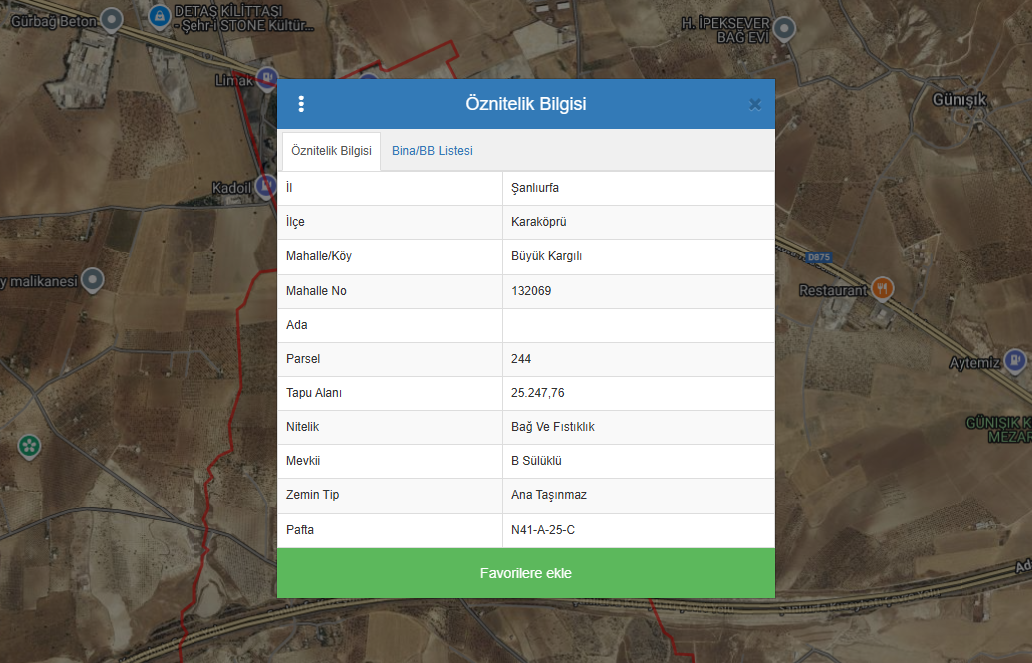Click the orange Restaurant icon on map

click(881, 288)
